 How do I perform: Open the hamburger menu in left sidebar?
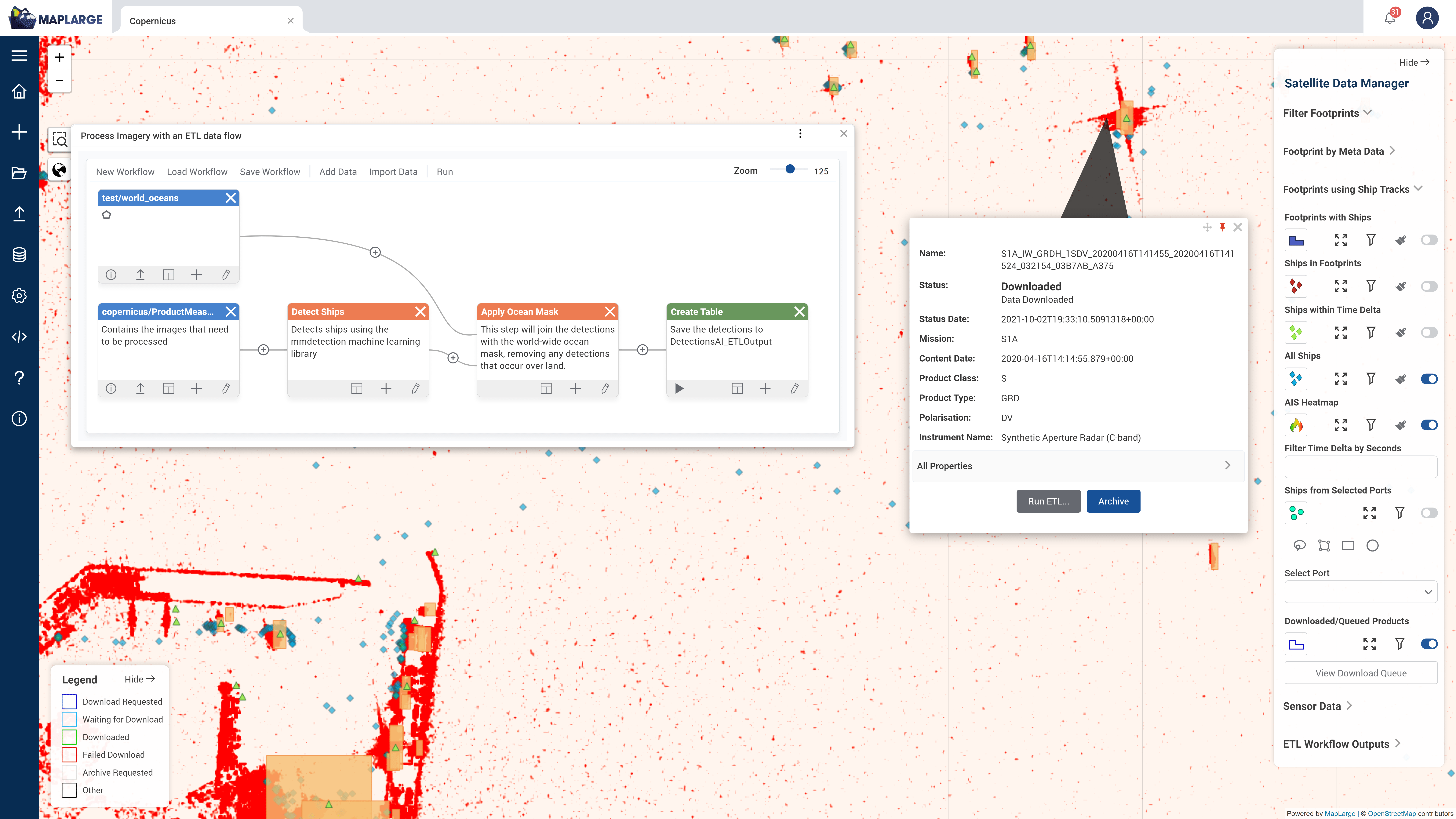(19, 55)
